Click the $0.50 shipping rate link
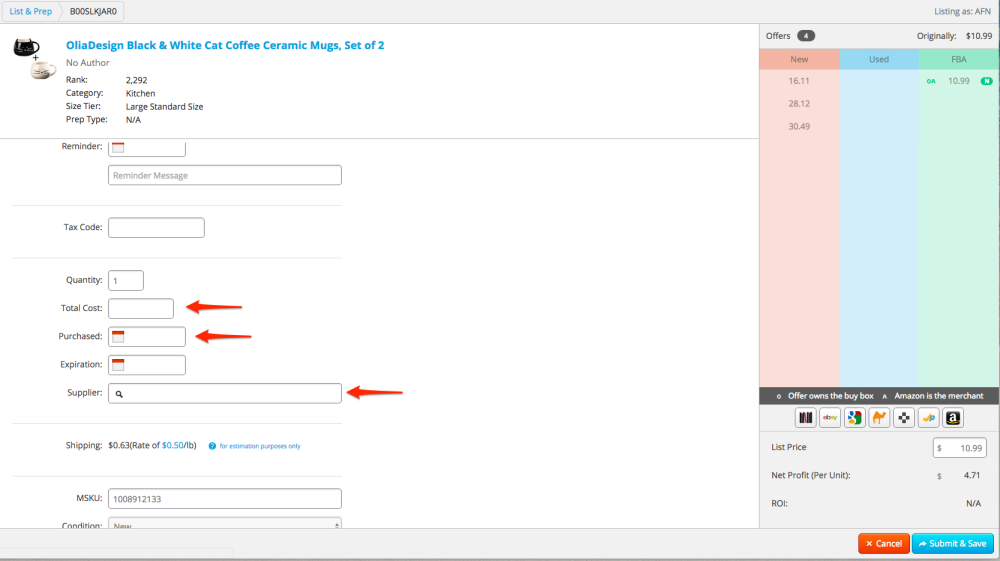 point(173,445)
